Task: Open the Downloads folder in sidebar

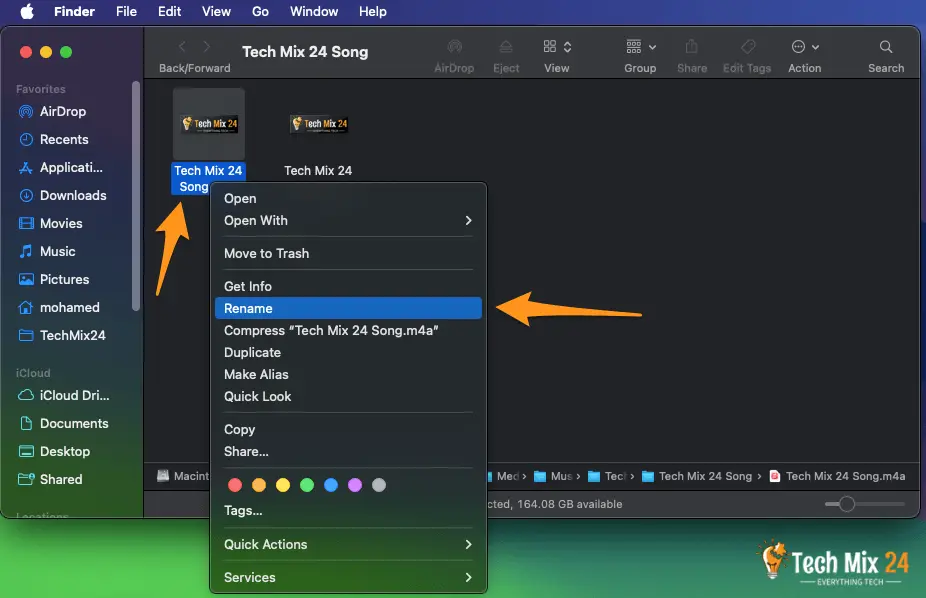Action: (x=62, y=195)
